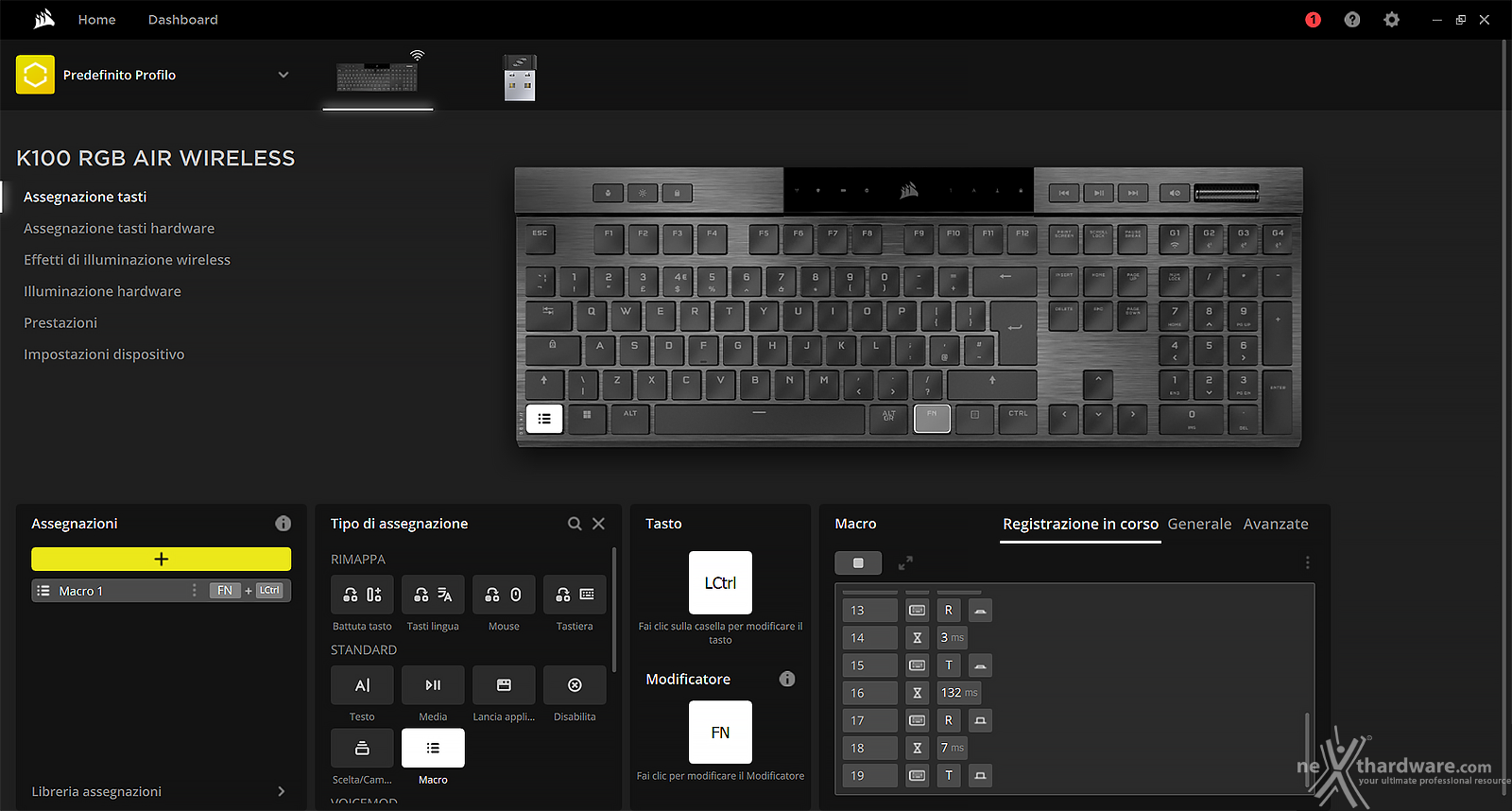
Task: Expand the macro editor view
Action: [905, 562]
